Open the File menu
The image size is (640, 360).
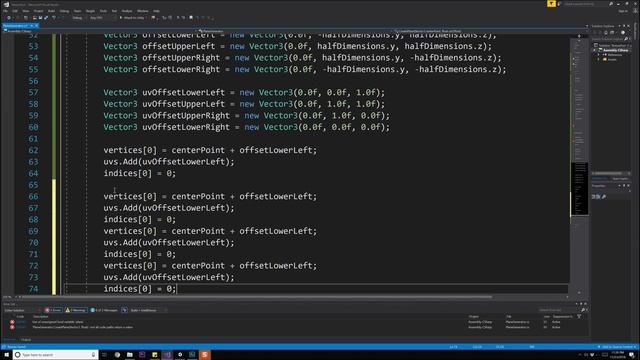[5, 11]
